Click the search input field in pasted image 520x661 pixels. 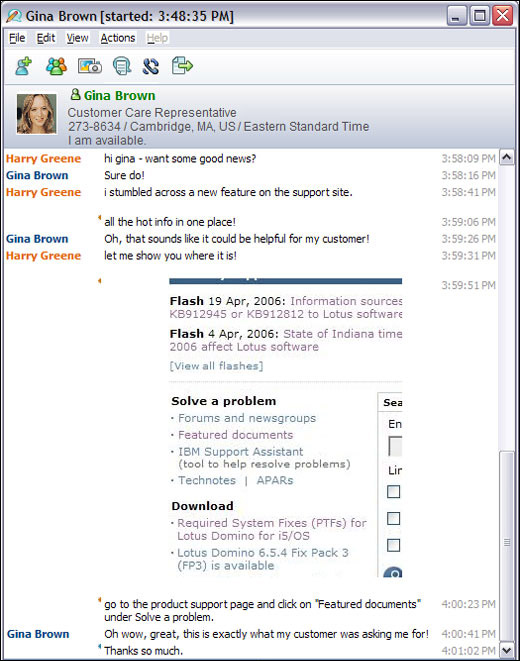point(395,446)
